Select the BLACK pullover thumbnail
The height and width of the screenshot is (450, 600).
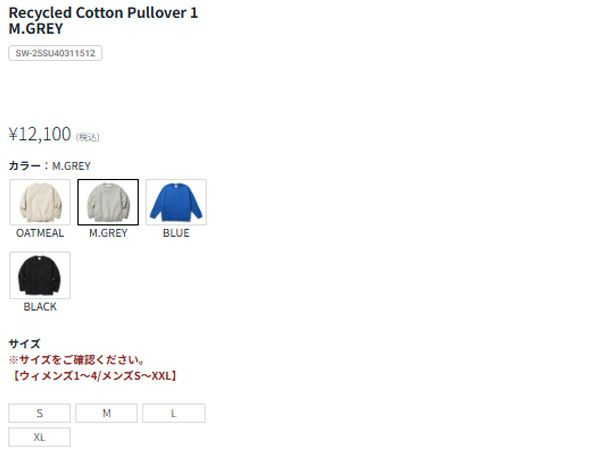[x=40, y=275]
